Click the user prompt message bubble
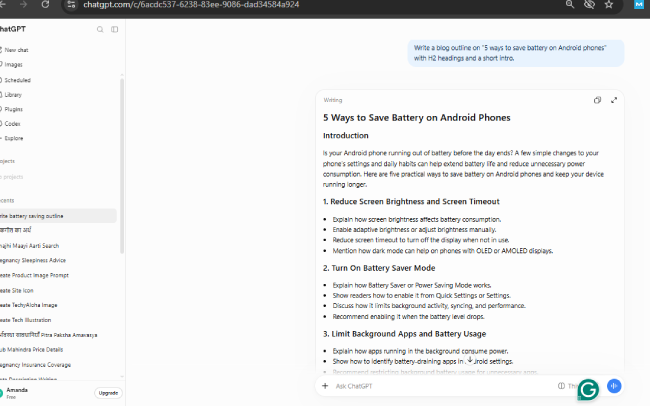Viewport: 650px width, 406px height. click(516, 53)
